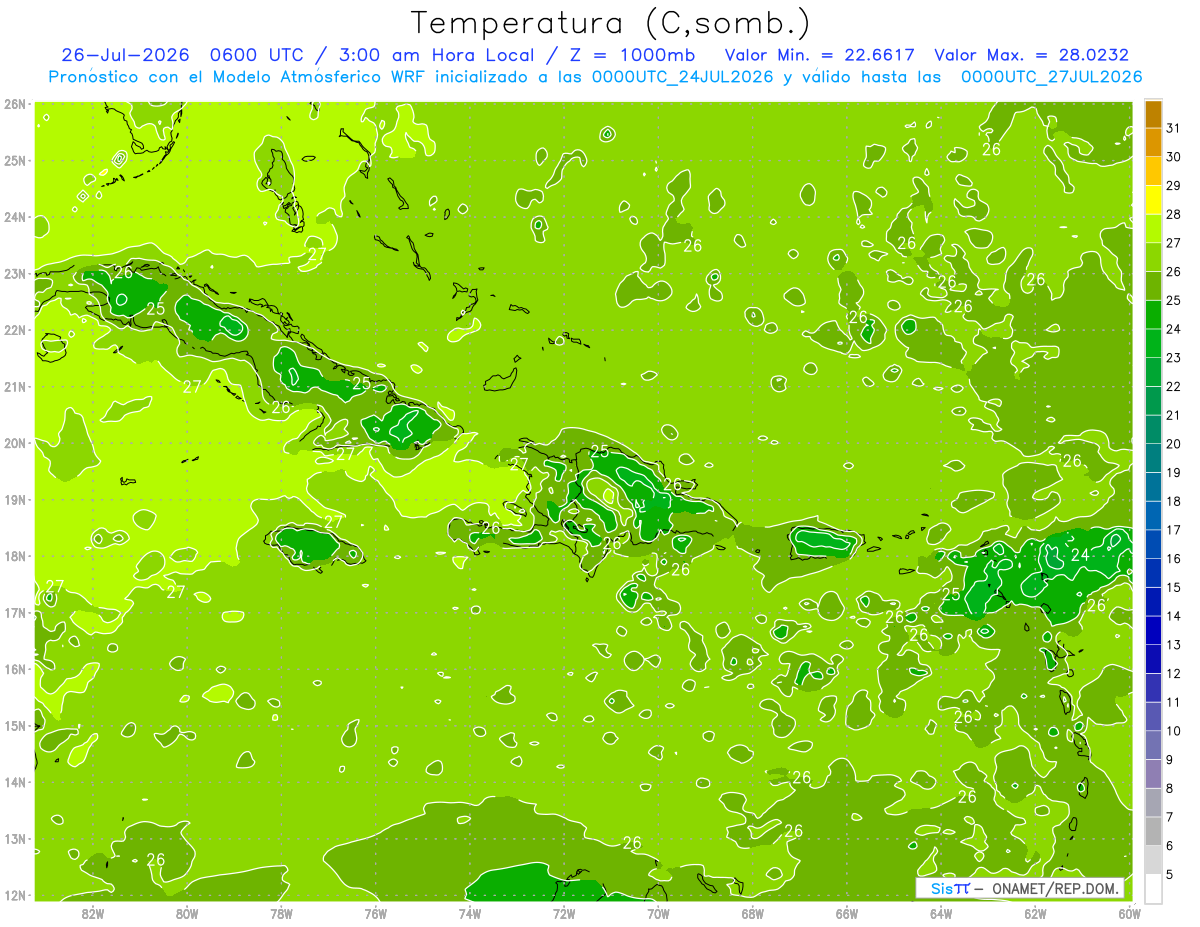Pick the yellow swatch between 28 and 29
This screenshot has height=927, width=1200.
coord(1153,200)
